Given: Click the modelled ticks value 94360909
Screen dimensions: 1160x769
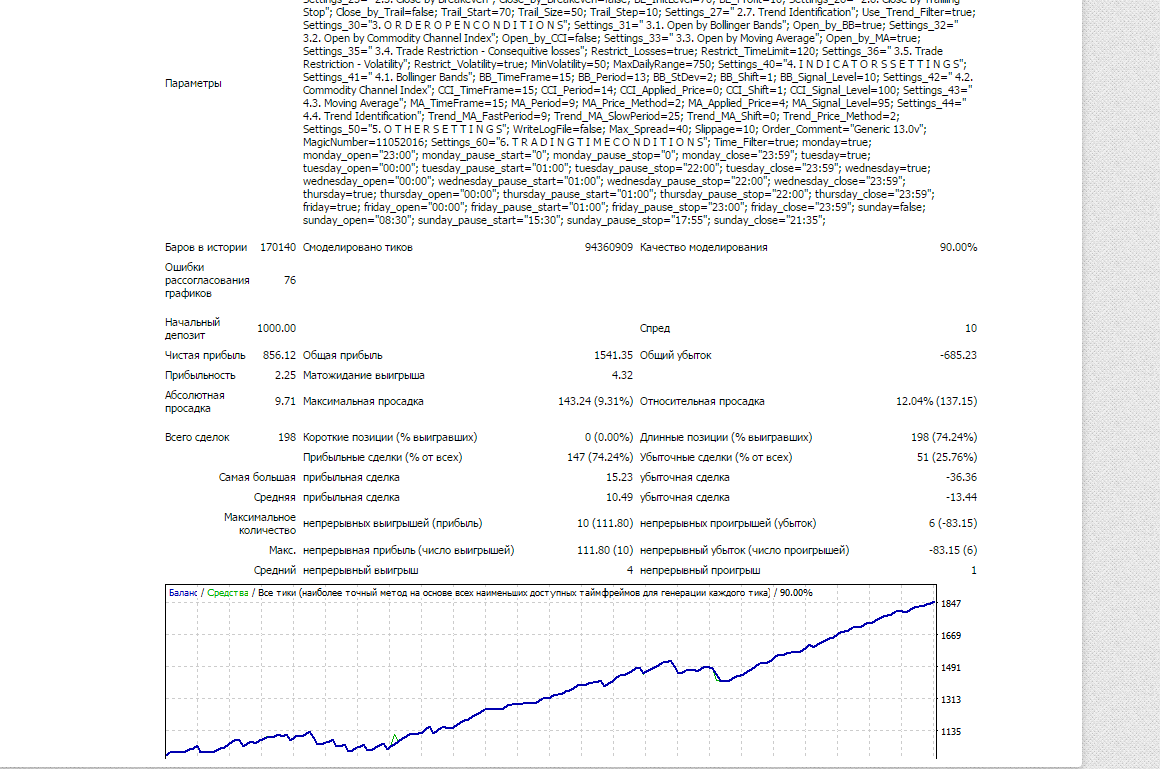Looking at the screenshot, I should pos(609,247).
